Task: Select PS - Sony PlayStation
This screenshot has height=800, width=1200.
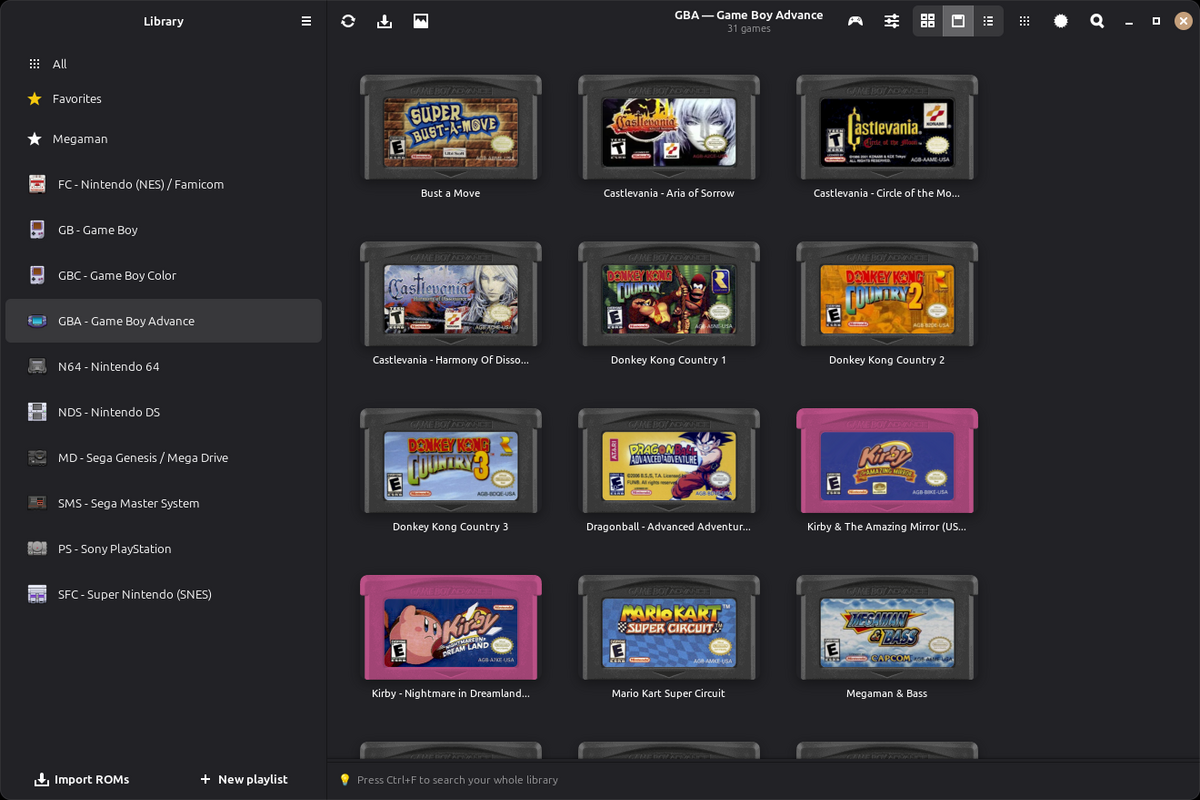Action: (164, 548)
